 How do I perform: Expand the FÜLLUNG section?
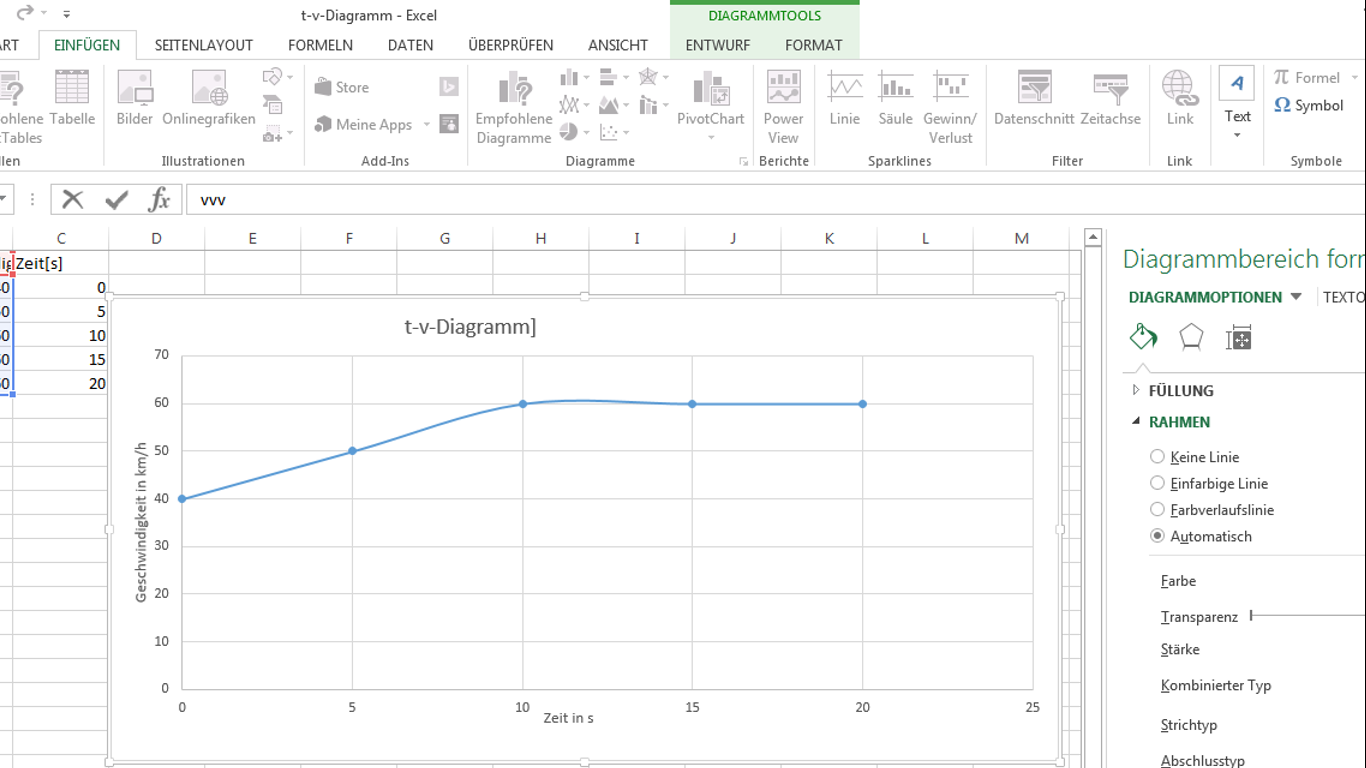1136,390
